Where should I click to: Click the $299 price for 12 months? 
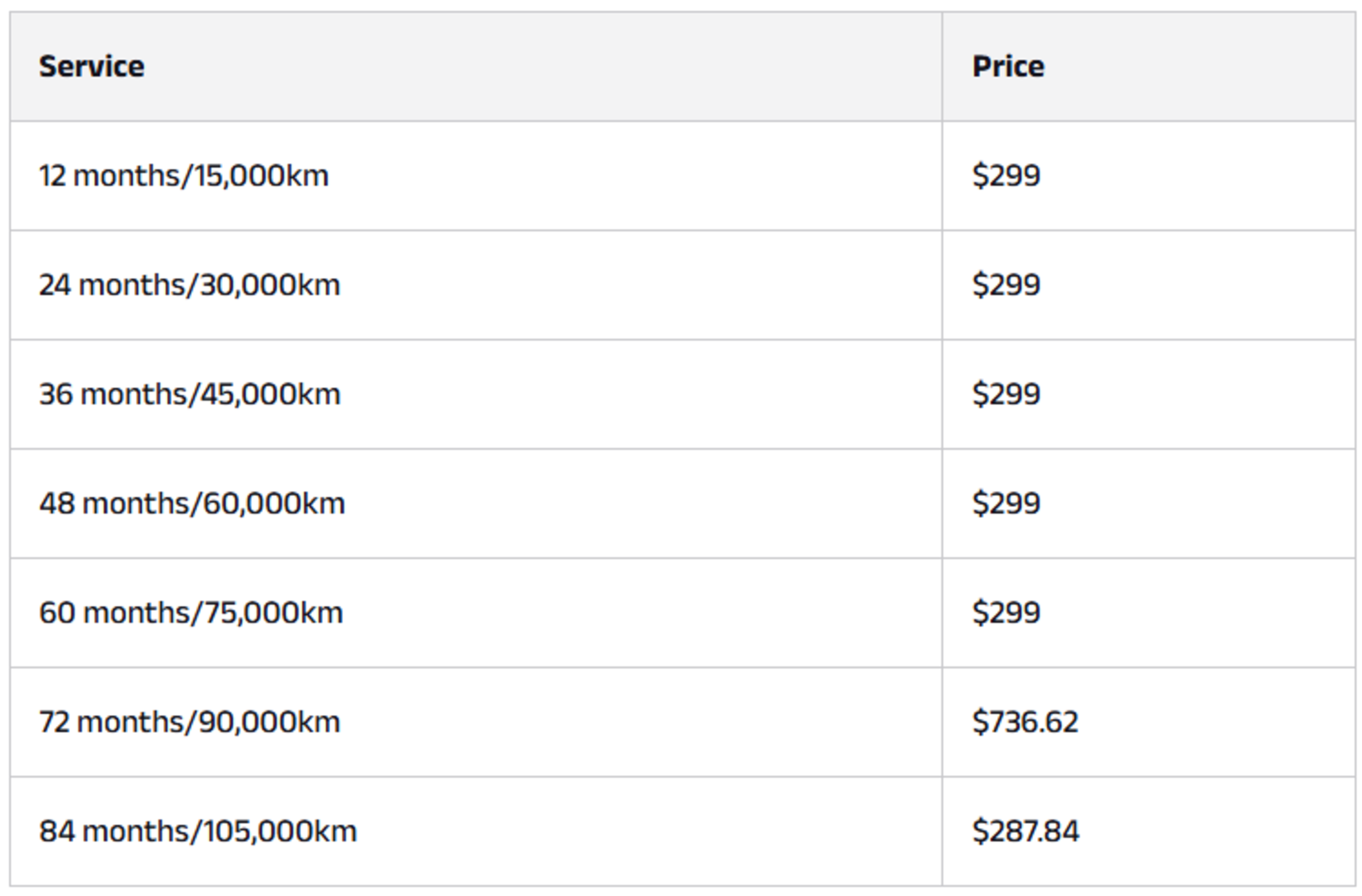[x=1006, y=176]
